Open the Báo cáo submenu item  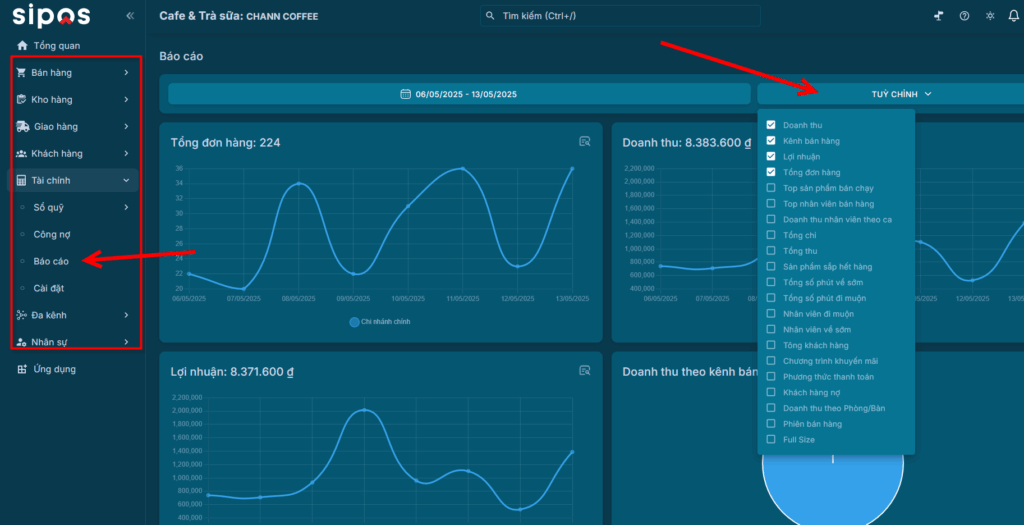(51, 261)
